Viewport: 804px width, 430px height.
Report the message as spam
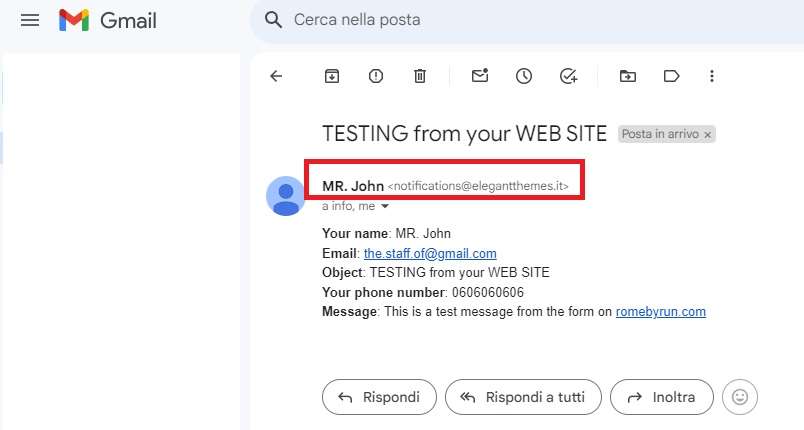(376, 76)
